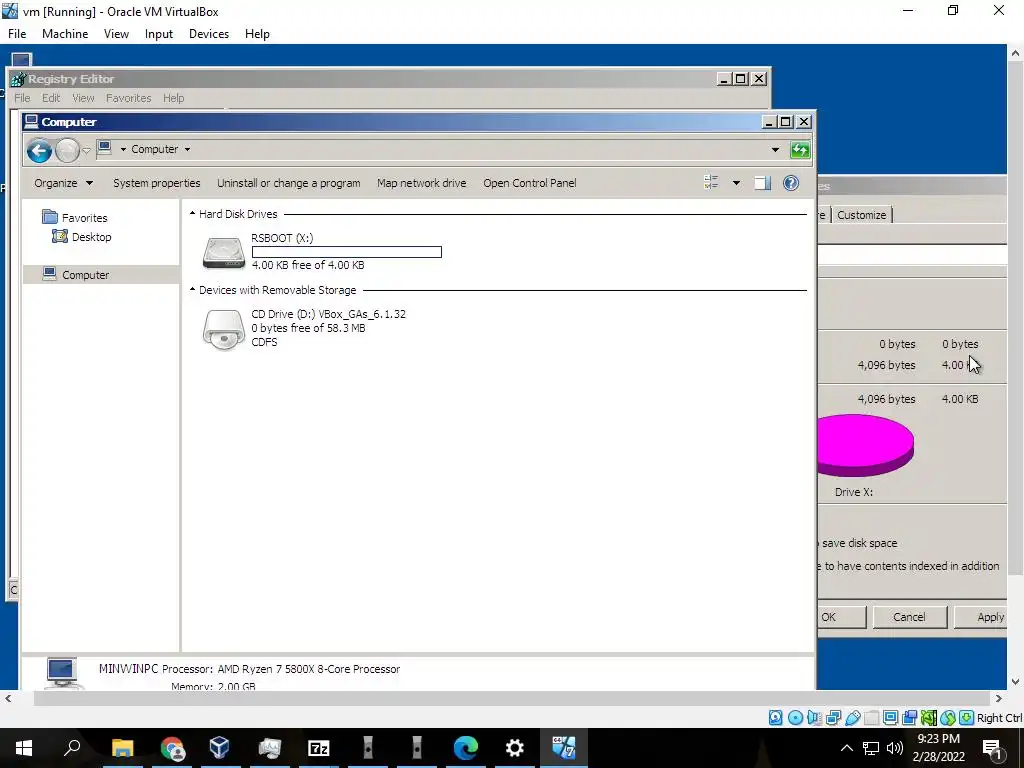Click Open Control Panel
Screen dimensions: 1024x768
530,183
